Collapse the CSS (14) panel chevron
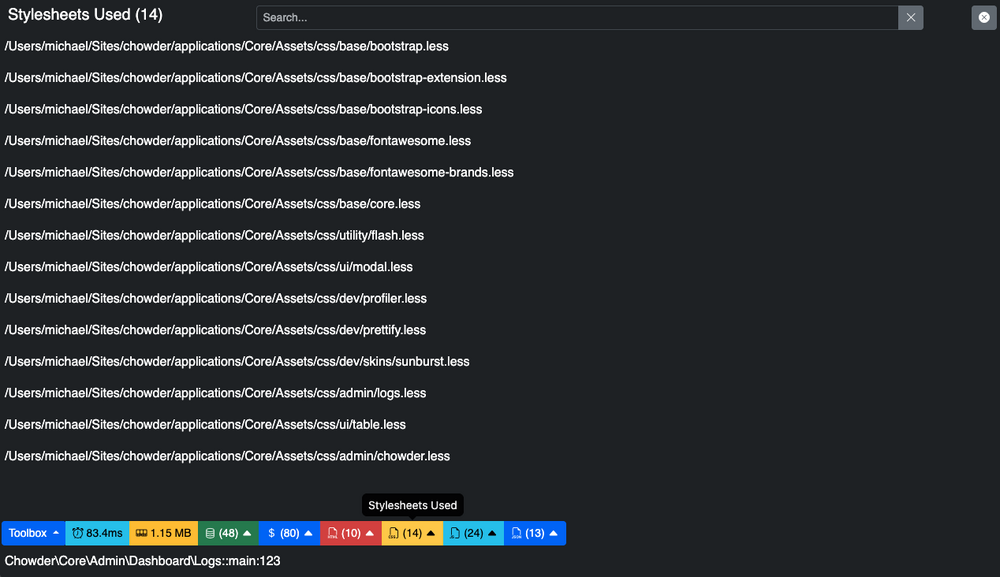This screenshot has width=1000, height=577. 430,533
